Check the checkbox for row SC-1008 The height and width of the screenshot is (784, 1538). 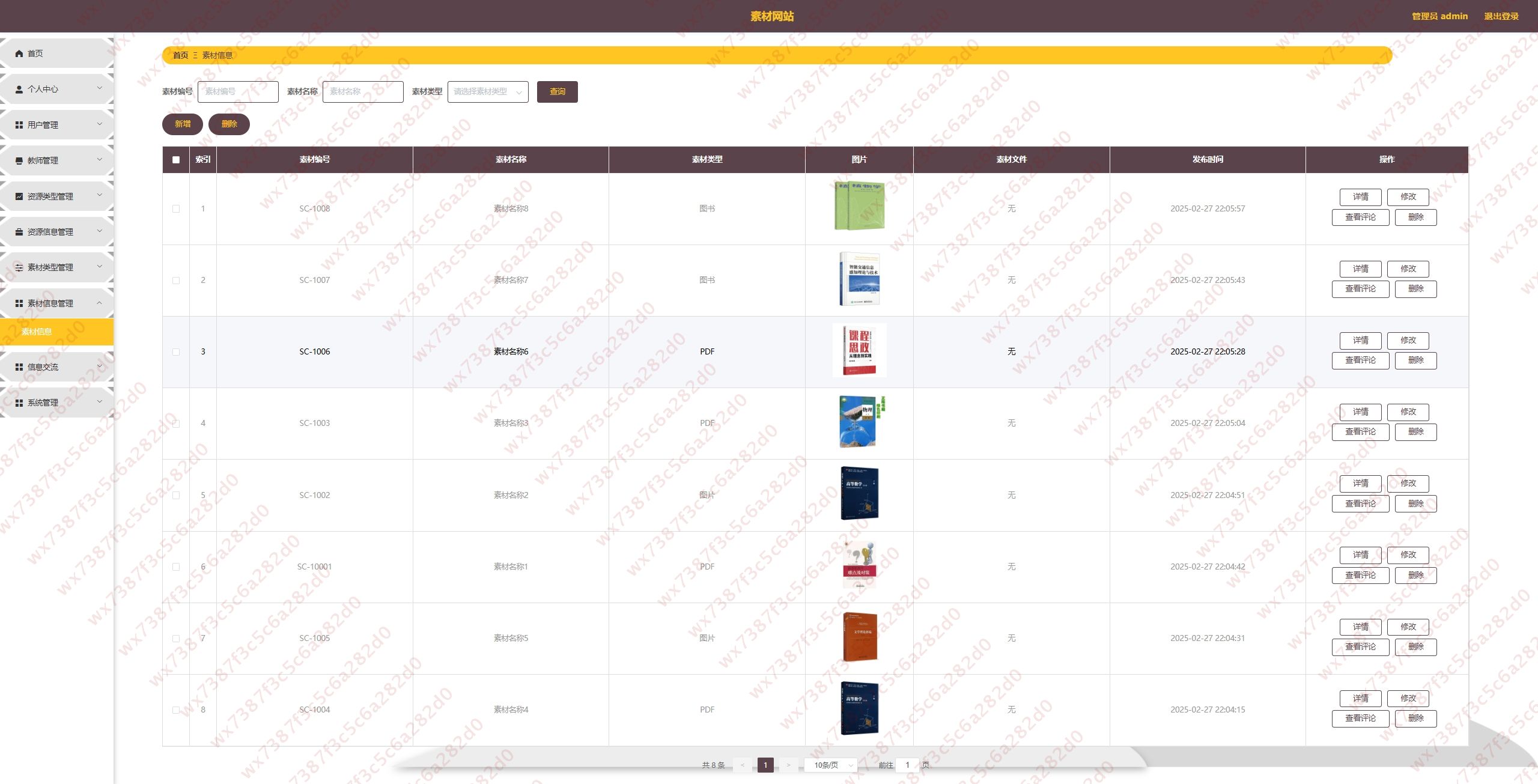click(x=176, y=209)
